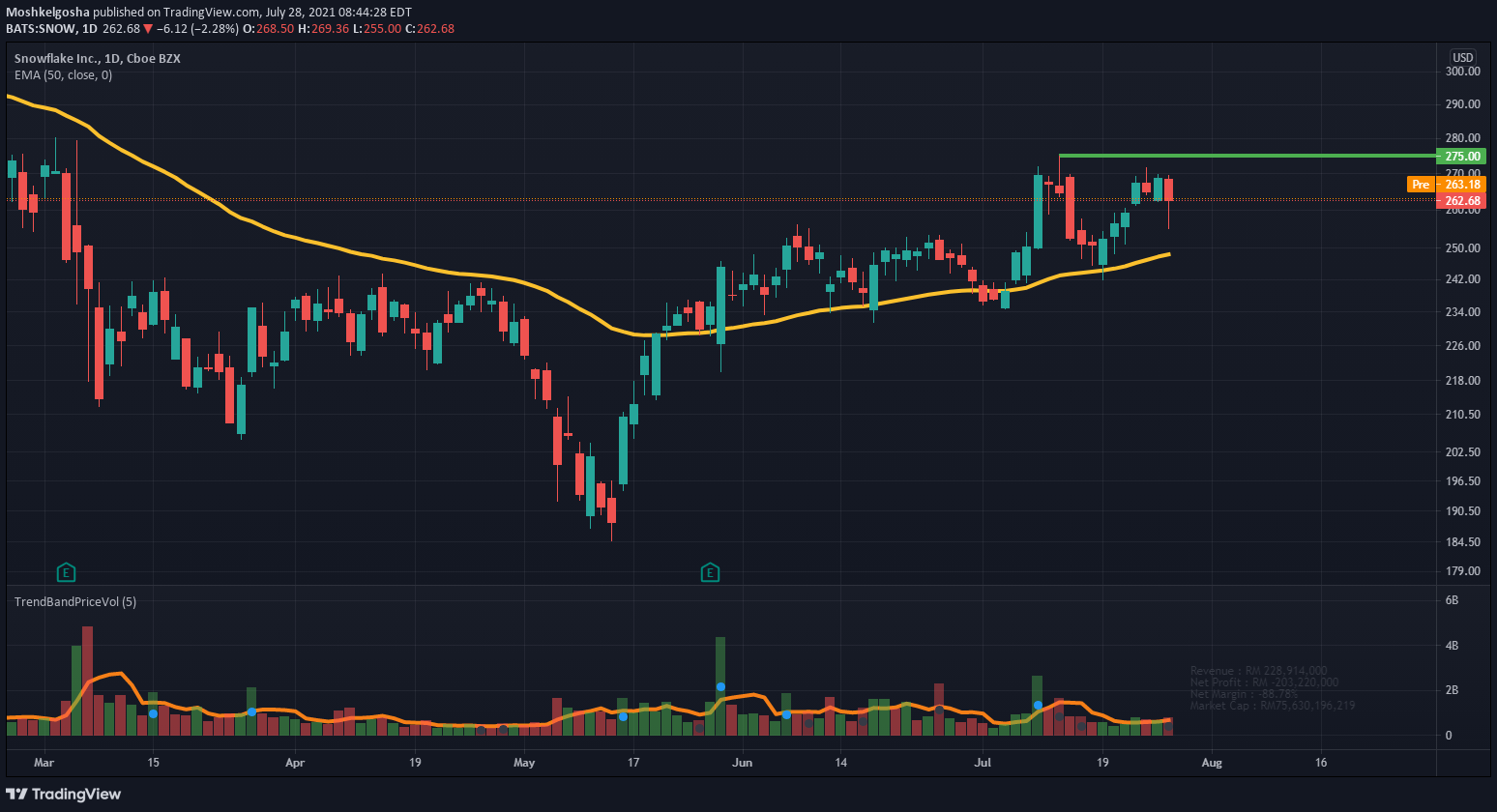
Task: Click the O:268.50 open value
Action: (x=268, y=29)
